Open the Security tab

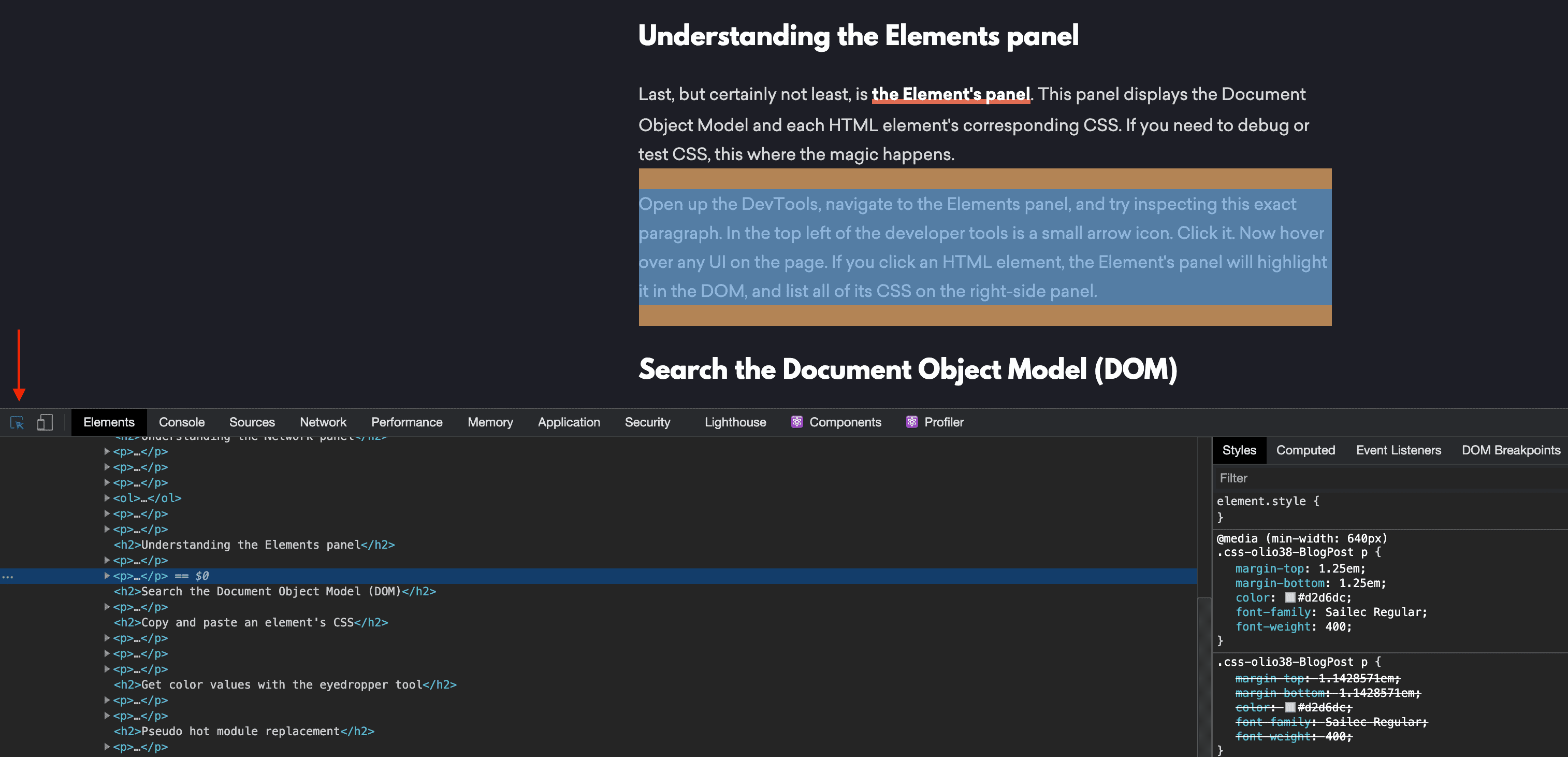click(647, 422)
